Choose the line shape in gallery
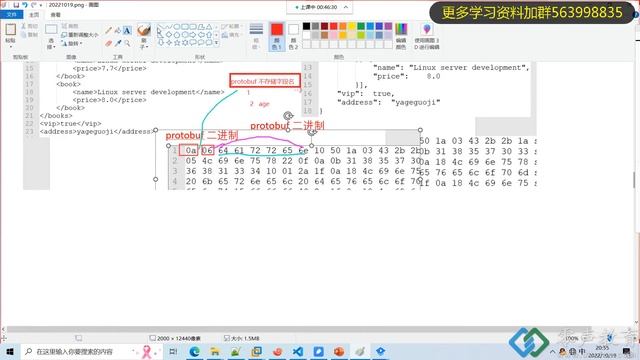The height and width of the screenshot is (360, 640). click(161, 27)
